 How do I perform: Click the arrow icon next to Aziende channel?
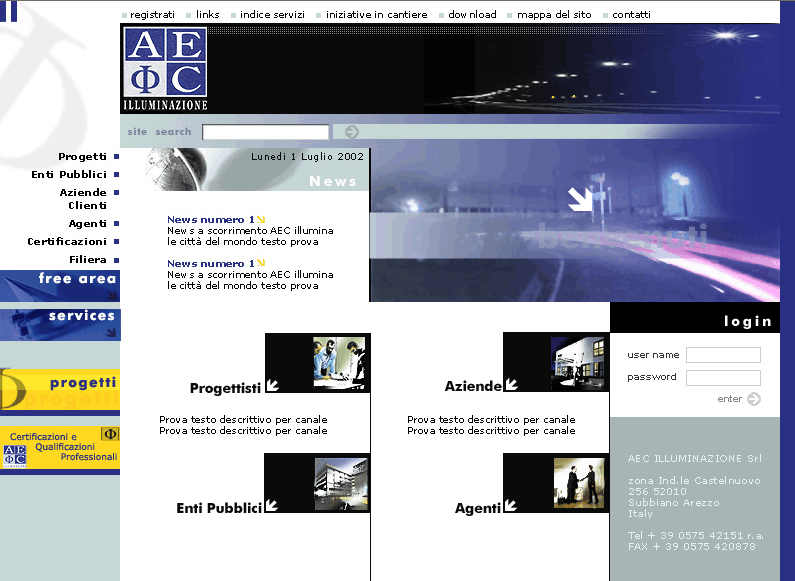tap(512, 384)
